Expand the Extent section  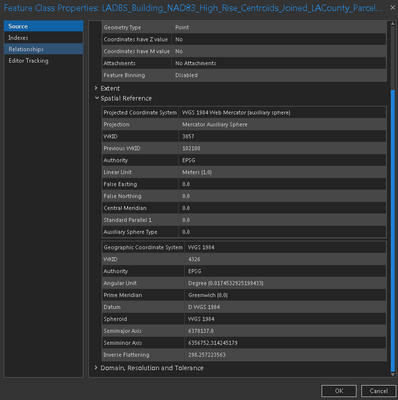pyautogui.click(x=96, y=88)
